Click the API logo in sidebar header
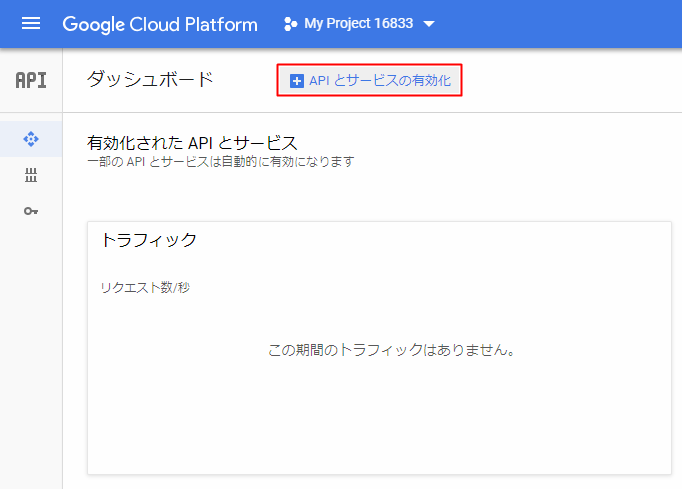Viewport: 682px width, 489px height. 31,80
